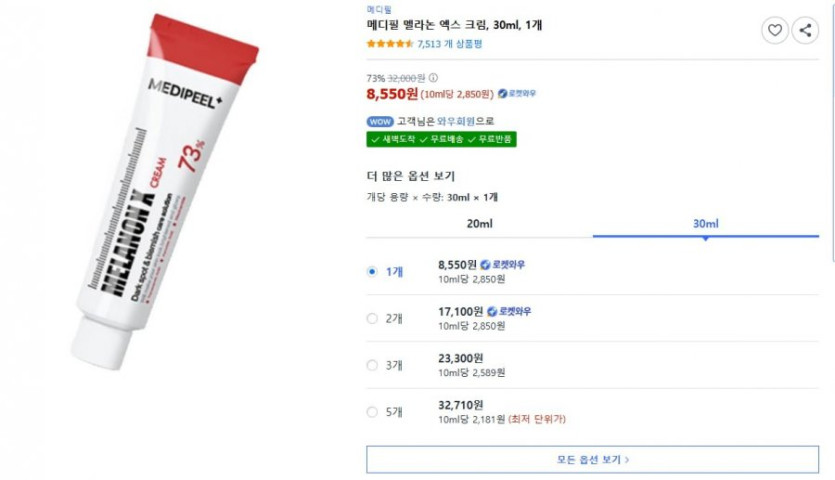Click Rocket WOW badge in 2개 option row
This screenshot has width=835, height=480.
tap(510, 312)
